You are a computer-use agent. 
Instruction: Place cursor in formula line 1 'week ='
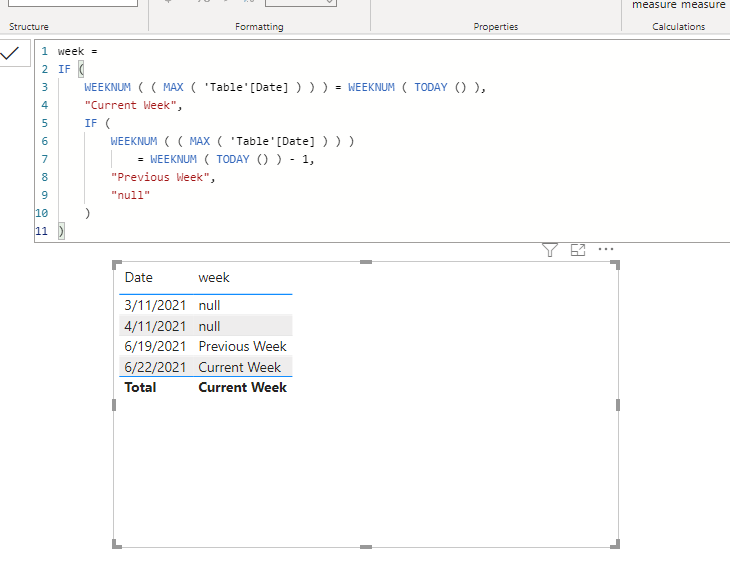pos(77,51)
